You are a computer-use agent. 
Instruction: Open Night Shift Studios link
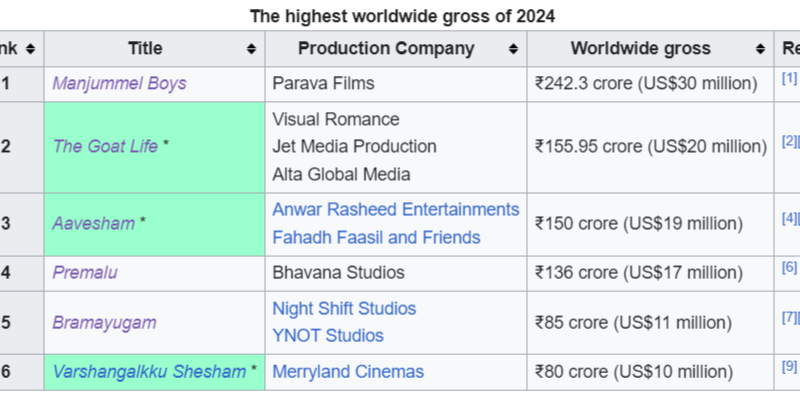pos(344,309)
